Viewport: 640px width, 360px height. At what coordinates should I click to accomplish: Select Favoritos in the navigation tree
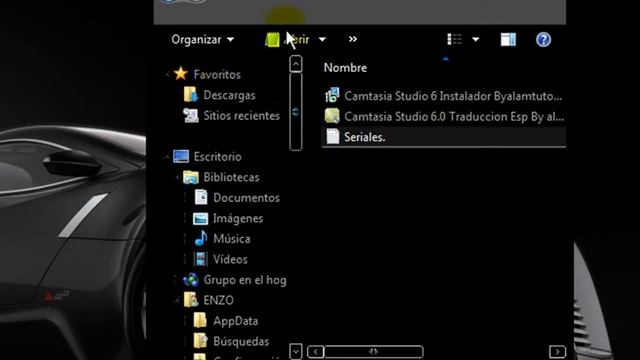coord(217,75)
